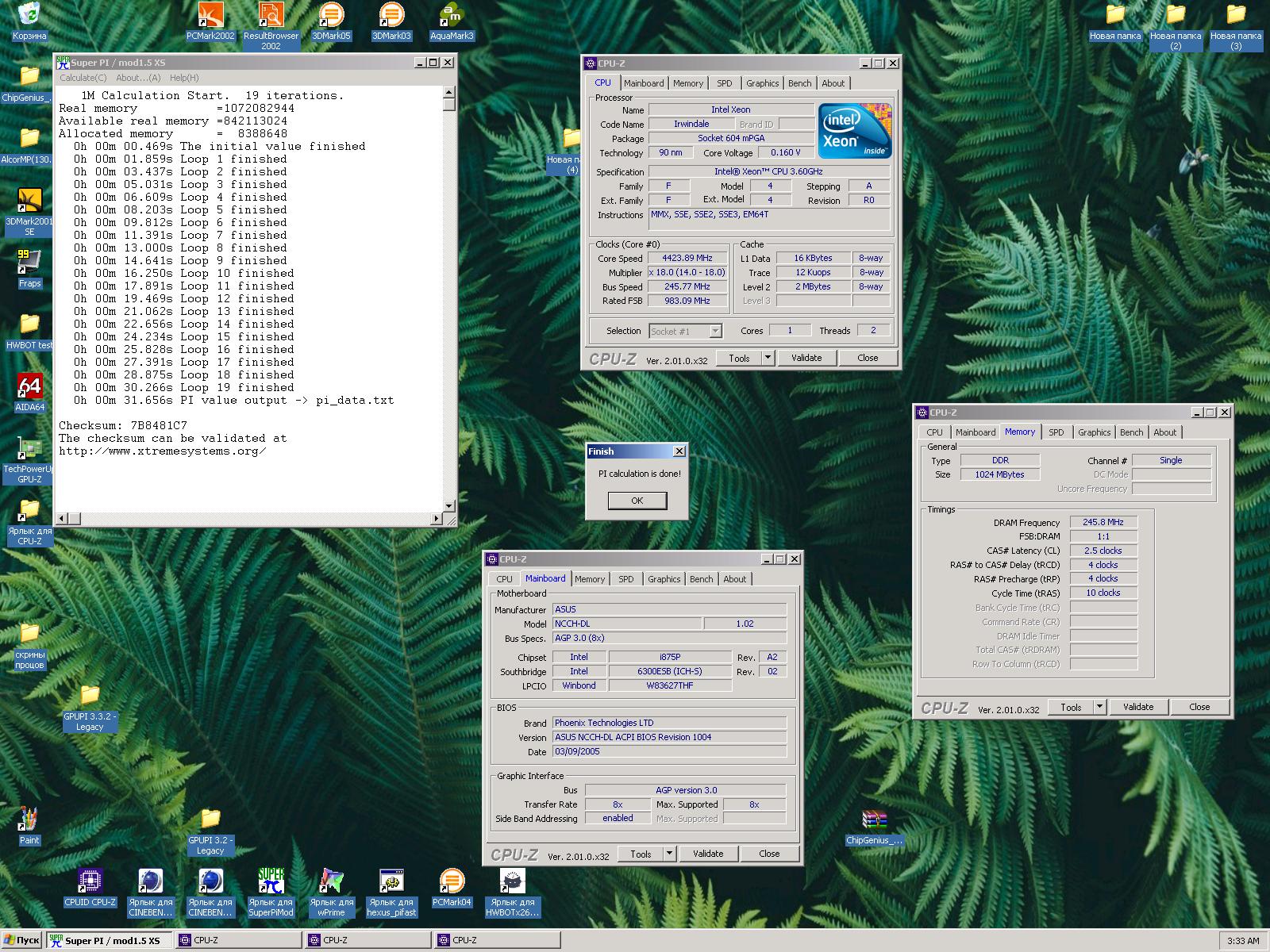
Task: Expand Tools dropdown arrow in Memory CPU-Z window
Action: (1099, 707)
